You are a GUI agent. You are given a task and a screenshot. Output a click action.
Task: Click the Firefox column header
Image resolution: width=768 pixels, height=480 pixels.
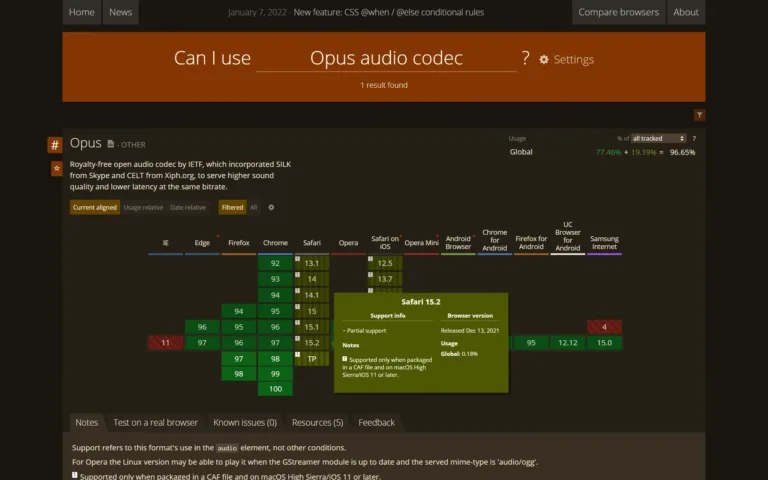pyautogui.click(x=239, y=243)
